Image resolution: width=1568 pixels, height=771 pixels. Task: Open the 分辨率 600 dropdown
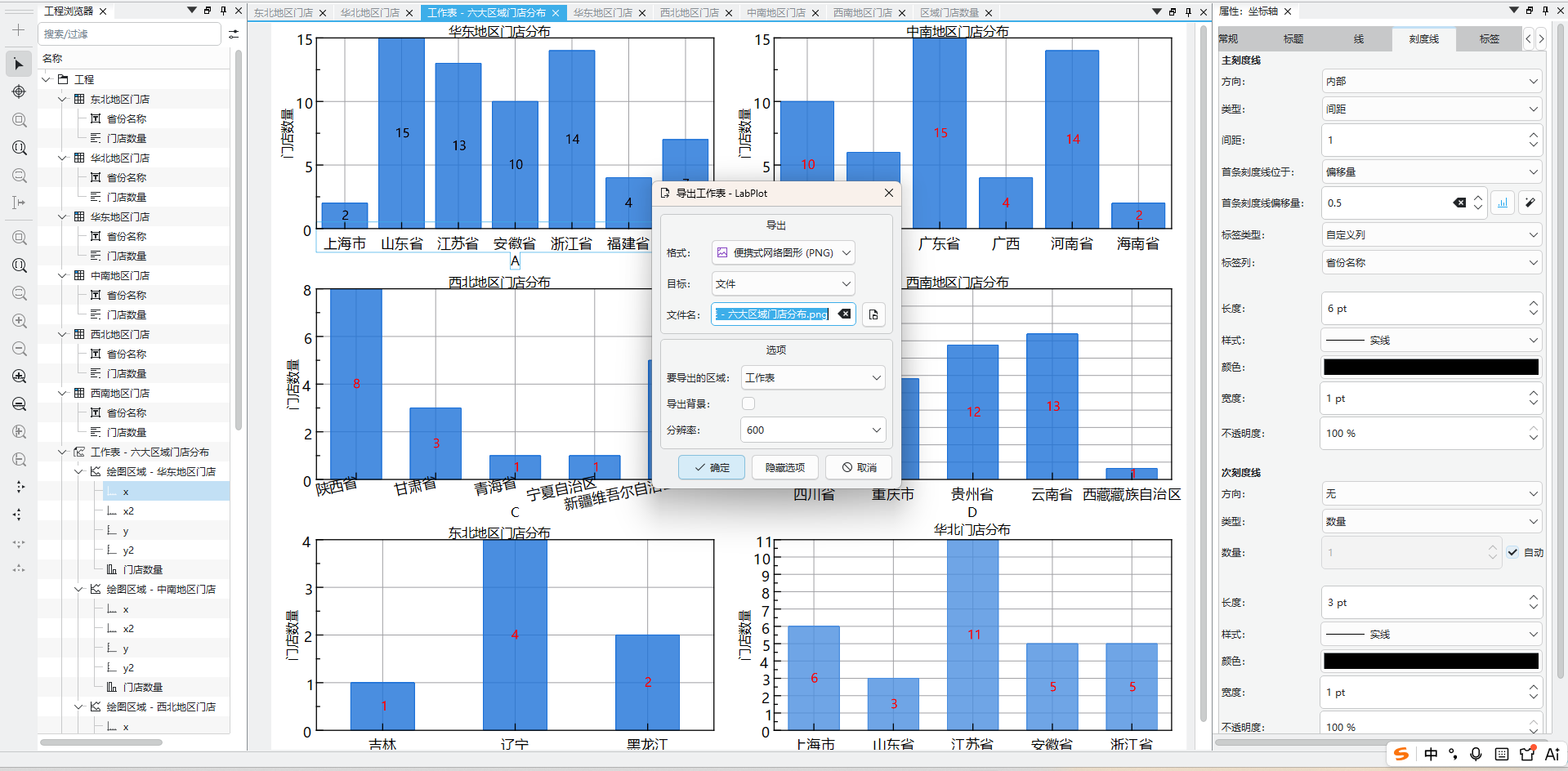[813, 430]
